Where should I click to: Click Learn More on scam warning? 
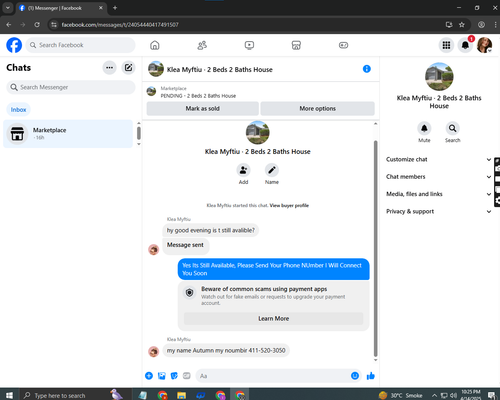tap(273, 318)
